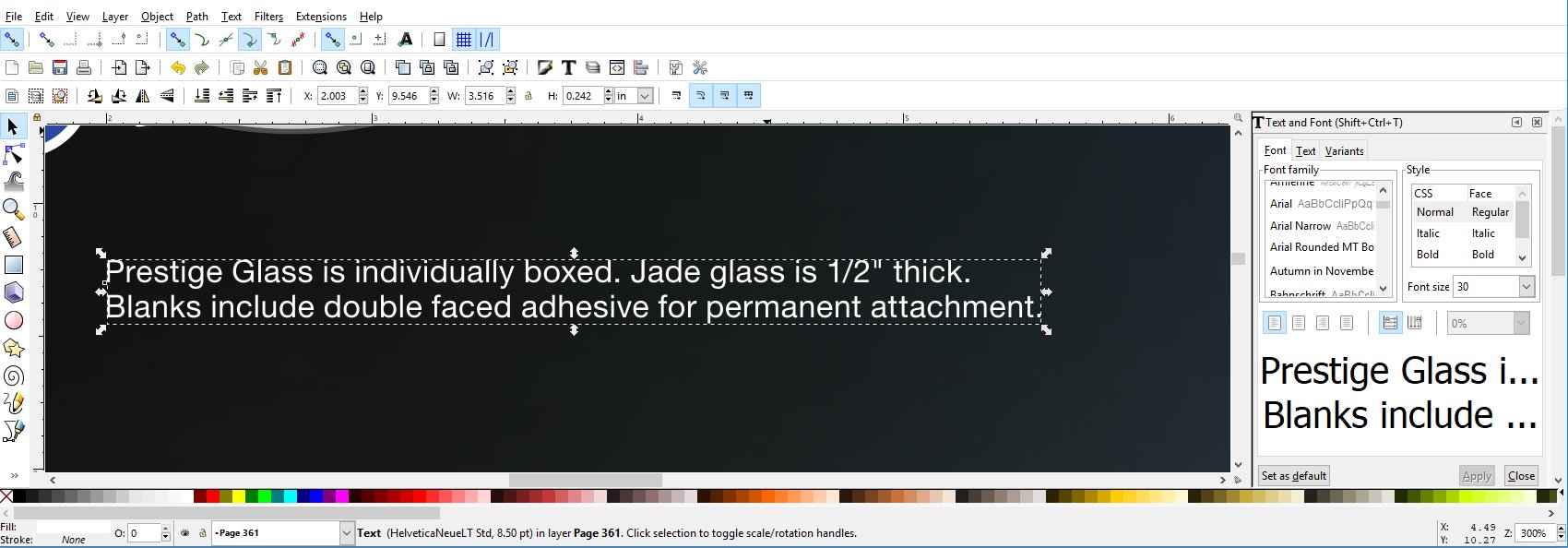Toggle the text baseline snap A icon
The width and height of the screenshot is (1568, 548).
click(405, 40)
